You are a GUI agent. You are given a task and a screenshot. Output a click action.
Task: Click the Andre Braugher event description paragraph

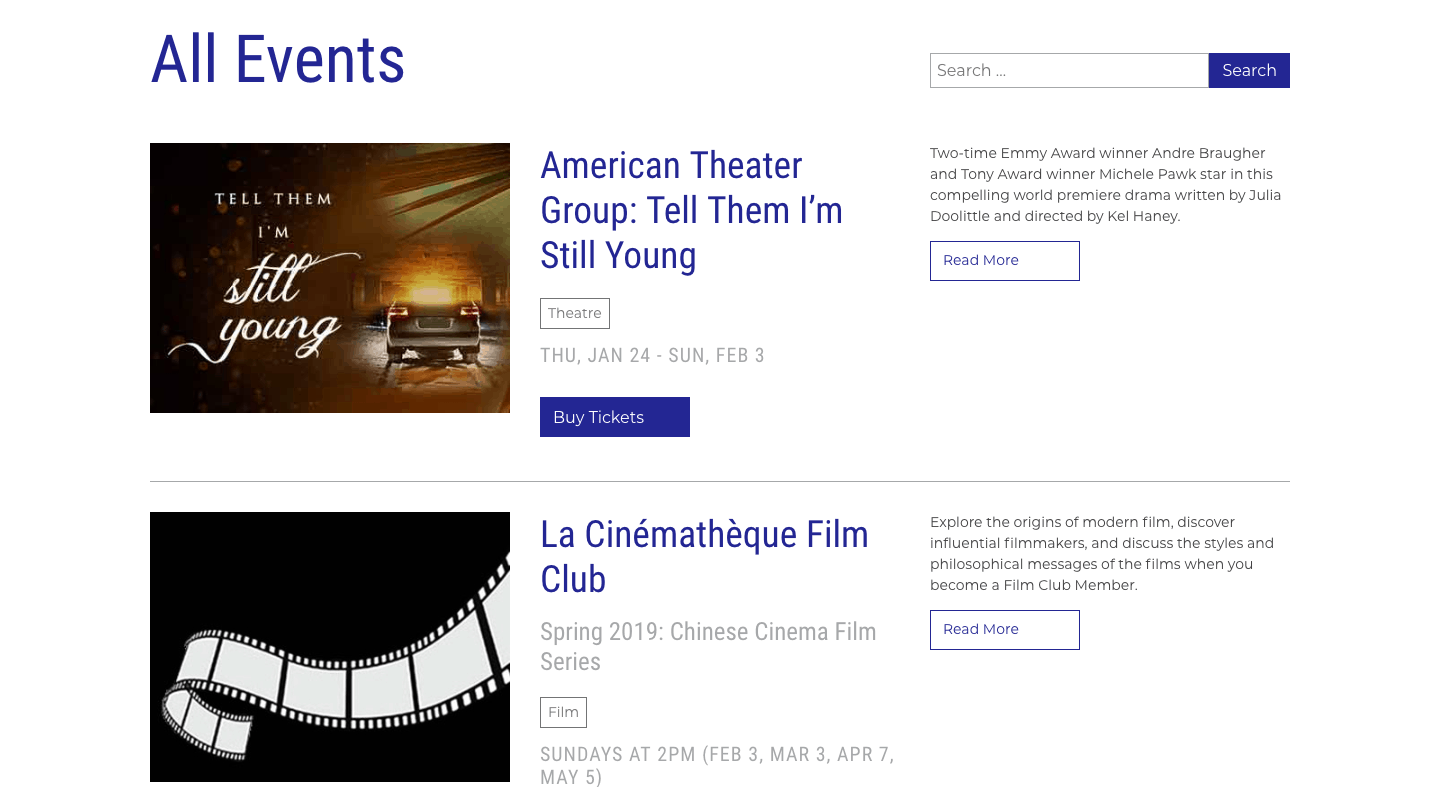pos(1105,184)
